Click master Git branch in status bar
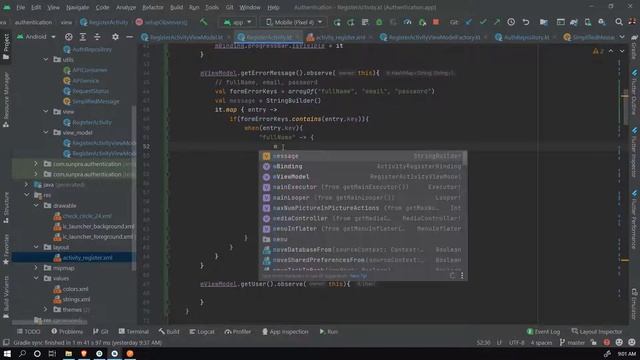 (x=572, y=342)
